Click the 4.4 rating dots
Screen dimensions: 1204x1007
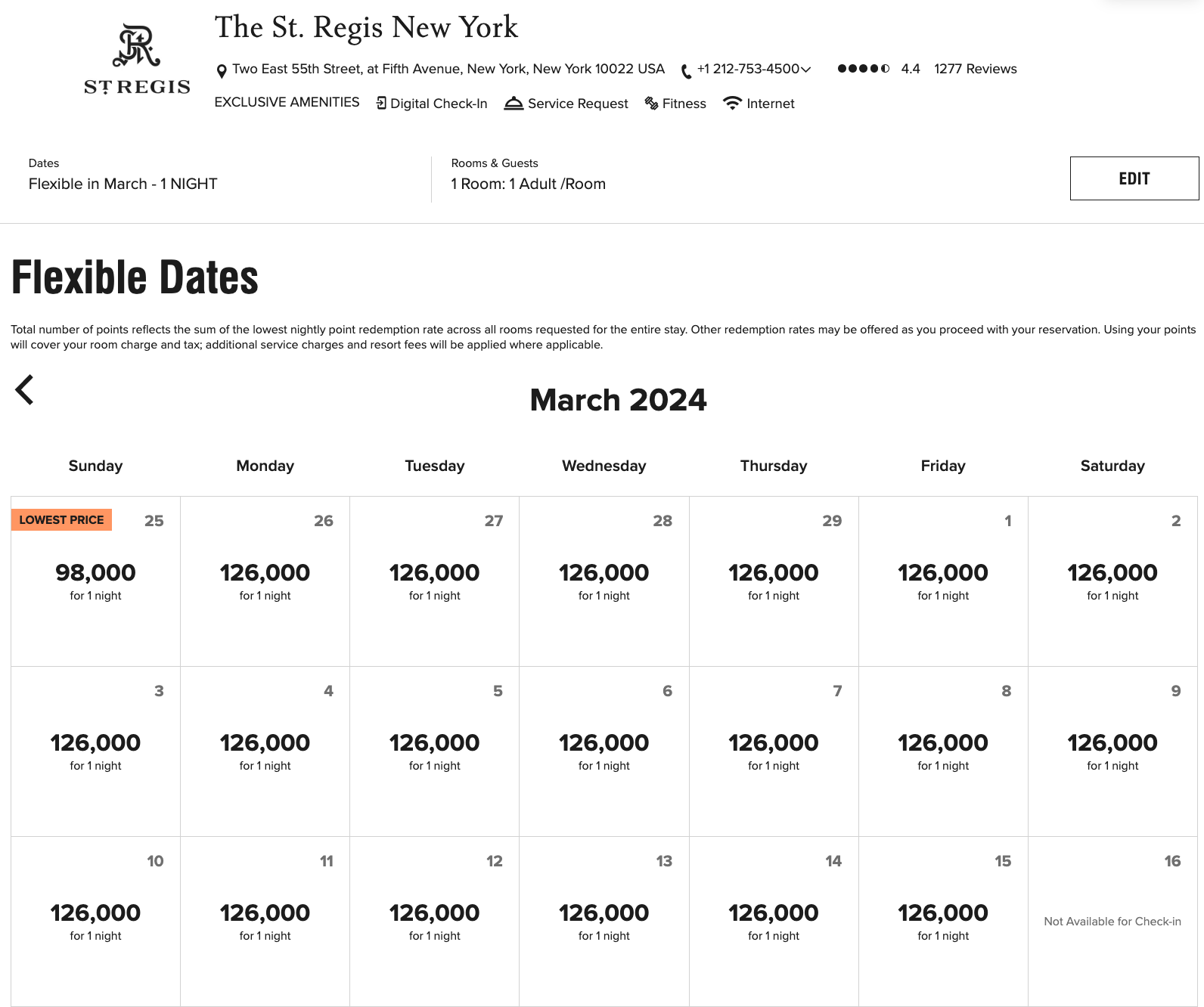coord(863,69)
